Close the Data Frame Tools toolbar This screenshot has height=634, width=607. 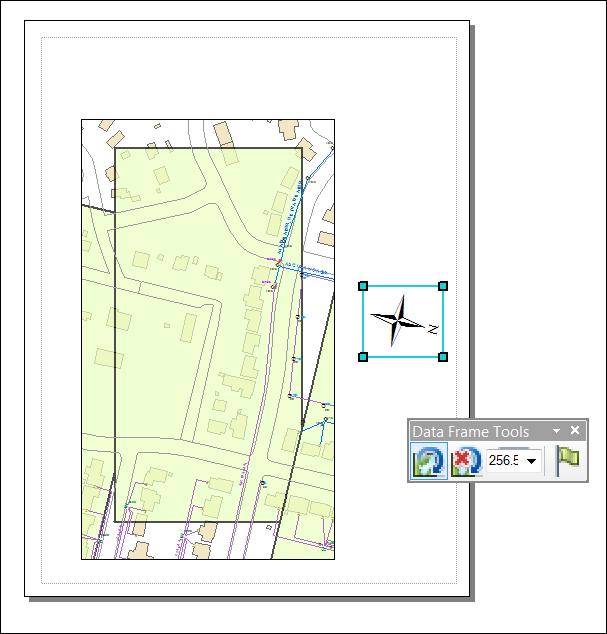[x=575, y=430]
